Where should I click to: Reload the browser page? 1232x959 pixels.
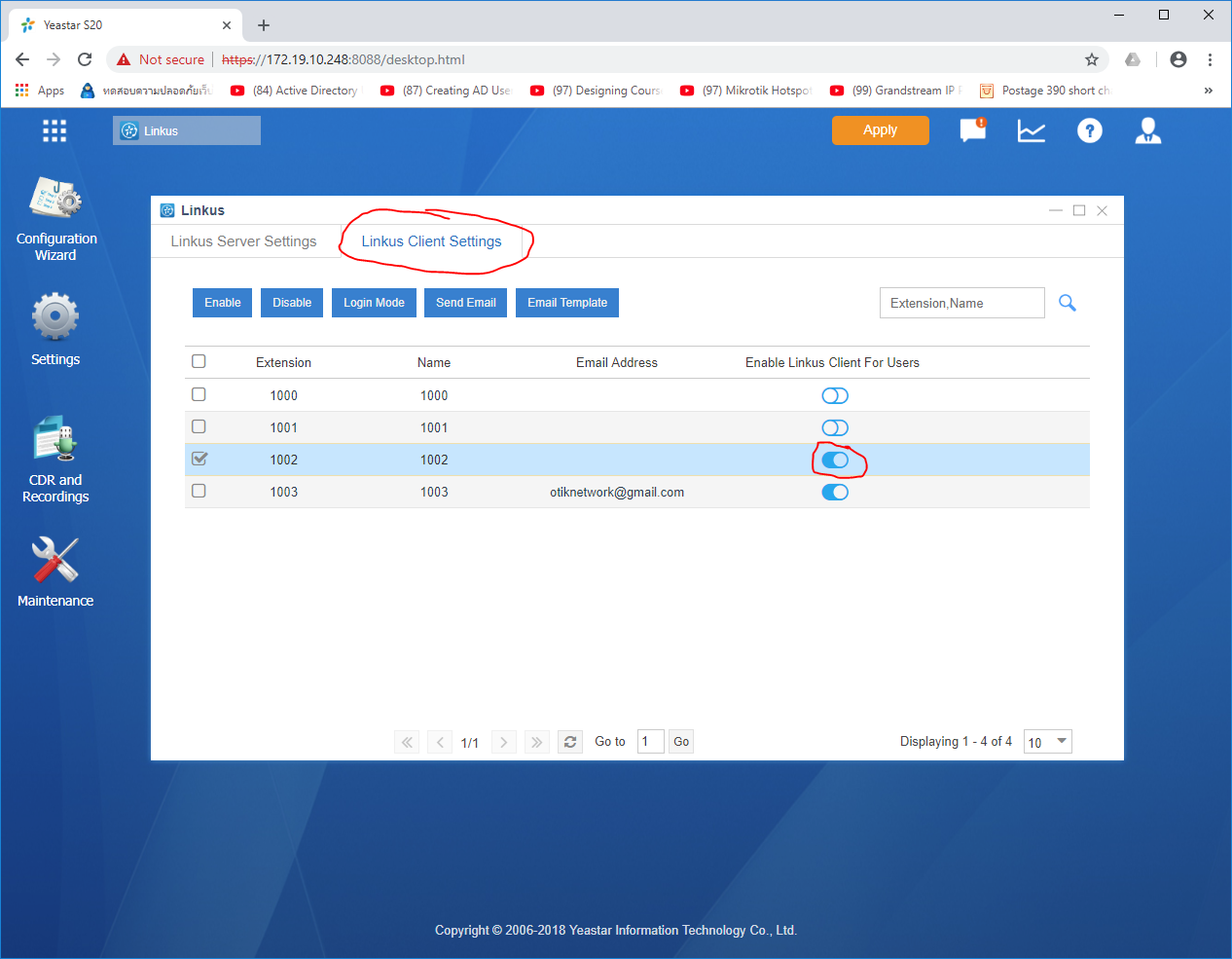[85, 59]
